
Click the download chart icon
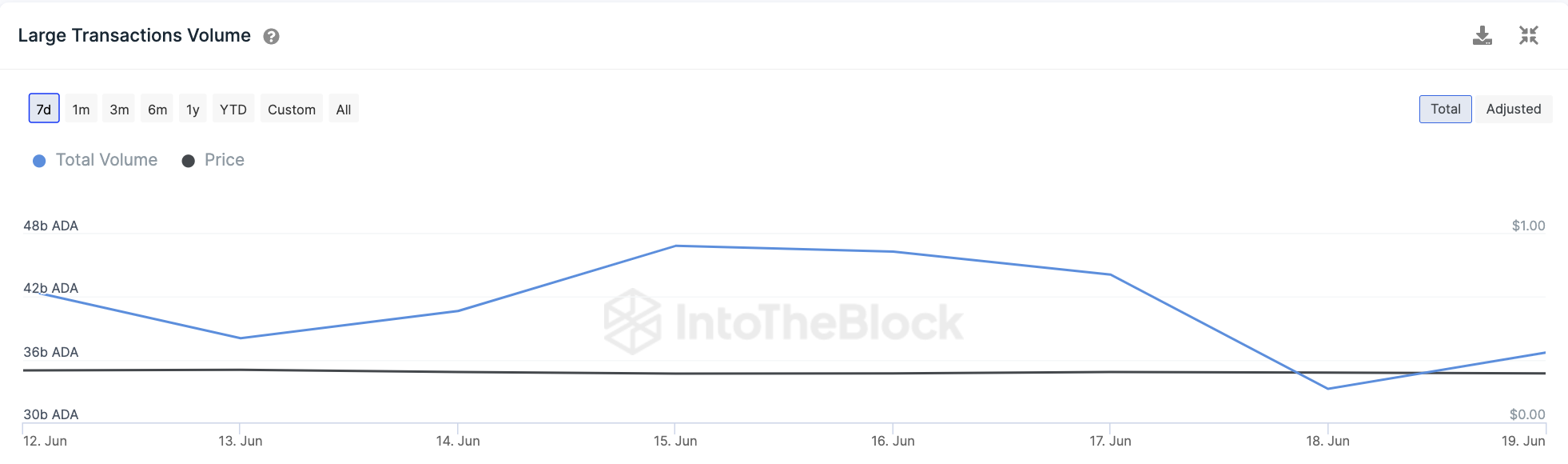pyautogui.click(x=1482, y=36)
